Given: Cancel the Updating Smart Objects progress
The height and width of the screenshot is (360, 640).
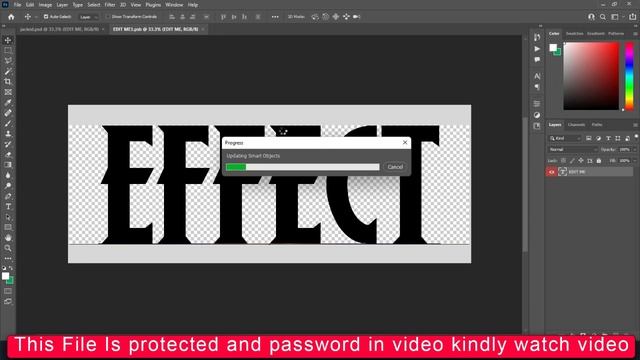Looking at the screenshot, I should point(395,167).
